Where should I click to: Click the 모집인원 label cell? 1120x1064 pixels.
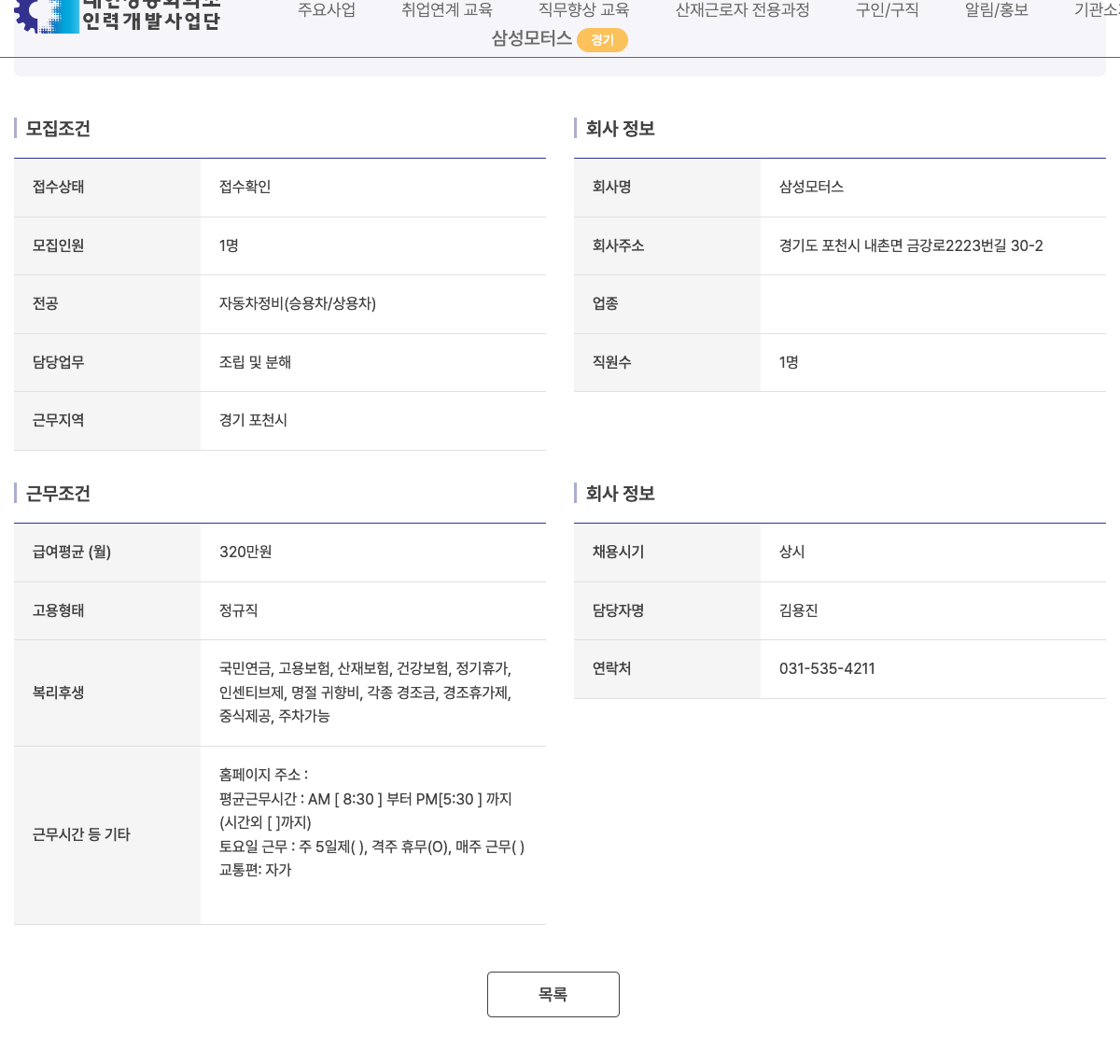click(x=107, y=245)
